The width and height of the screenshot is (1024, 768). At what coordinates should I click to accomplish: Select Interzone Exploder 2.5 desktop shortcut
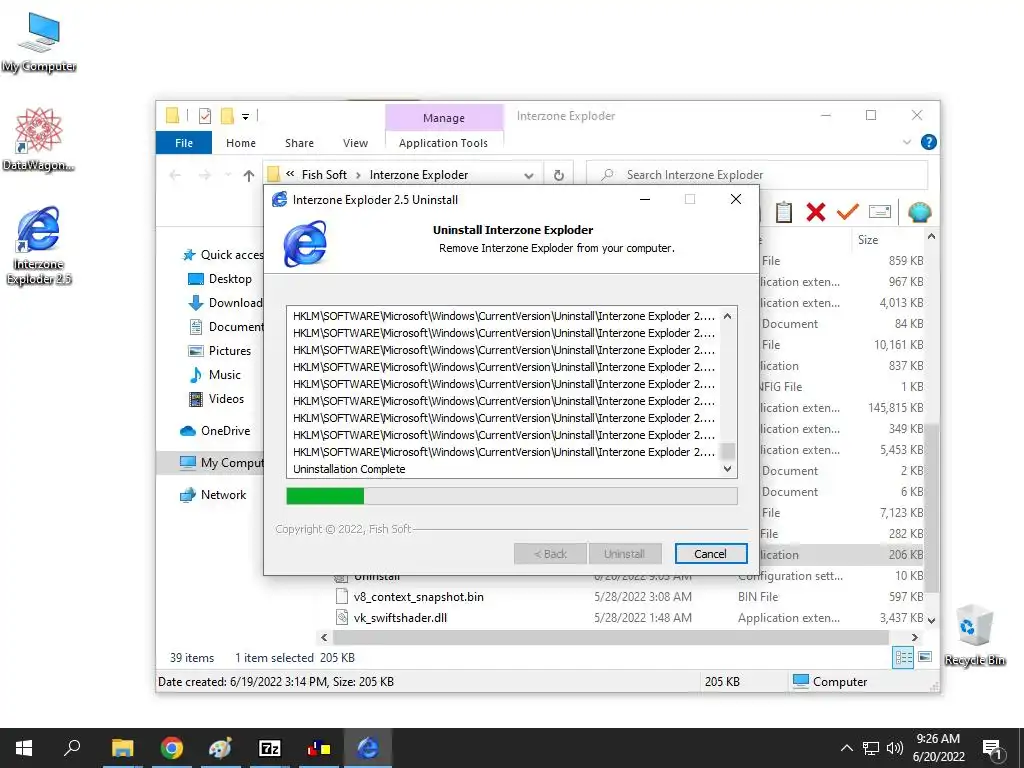tap(39, 246)
